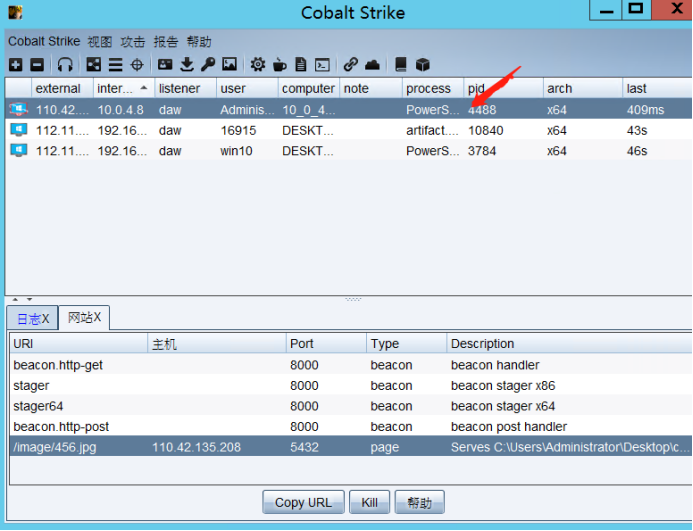
Task: Expand top pane with the down splitter arrow
Action: 29,299
